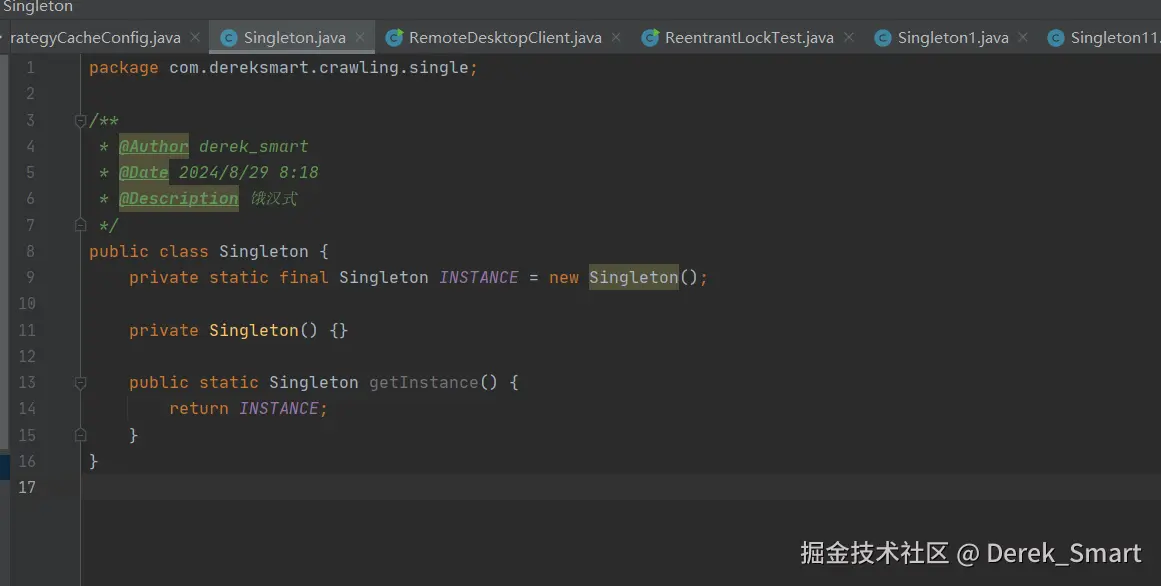Click the fold end marker at line 15

click(80, 434)
